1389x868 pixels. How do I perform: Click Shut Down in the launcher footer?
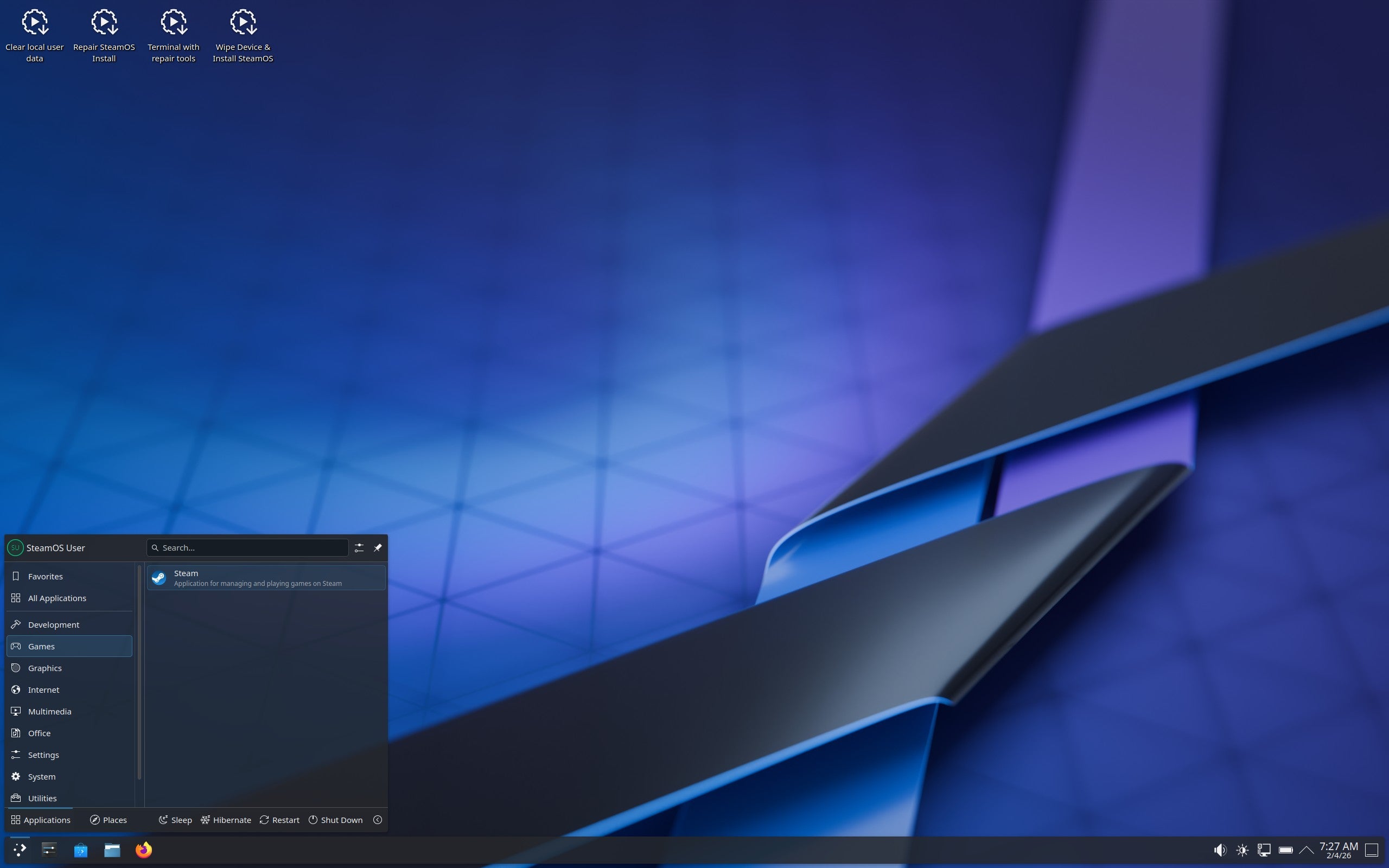(336, 820)
